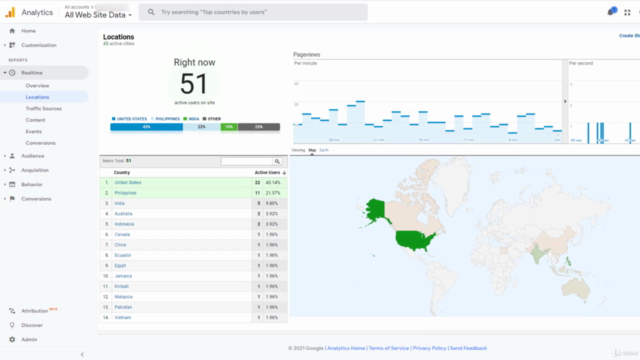Open Traffic Sources report
640x360 pixels.
click(x=44, y=109)
